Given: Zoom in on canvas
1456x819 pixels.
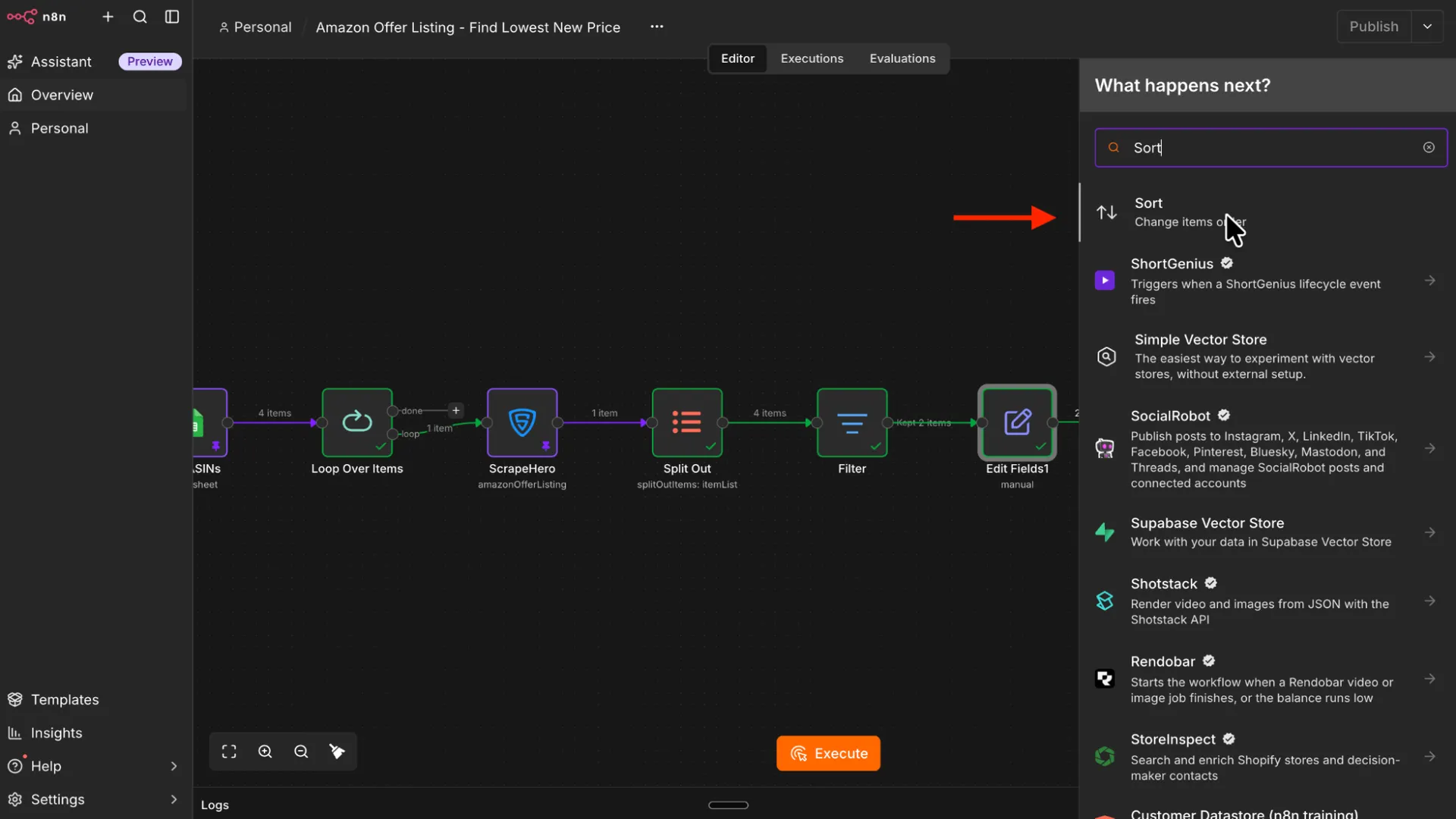Looking at the screenshot, I should tap(265, 752).
